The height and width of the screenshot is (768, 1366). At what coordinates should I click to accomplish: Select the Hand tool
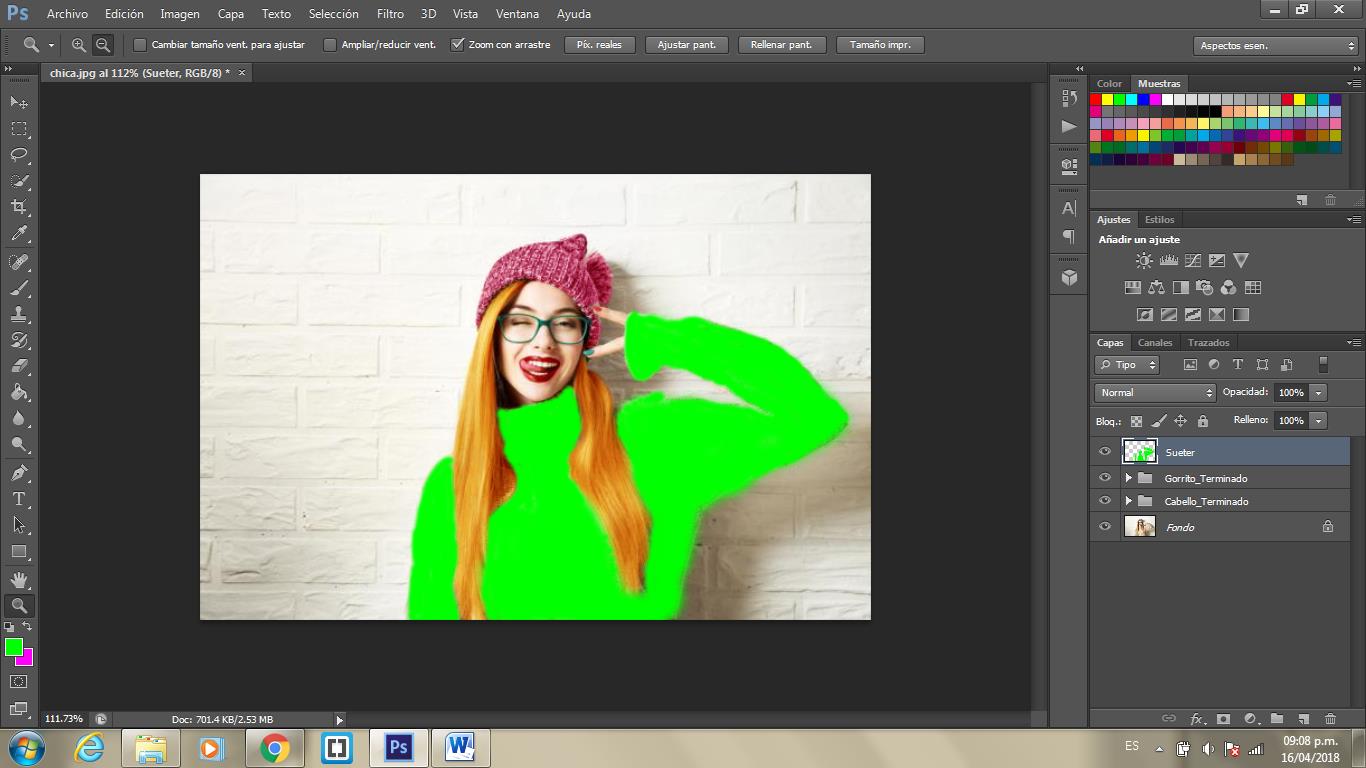[x=19, y=580]
